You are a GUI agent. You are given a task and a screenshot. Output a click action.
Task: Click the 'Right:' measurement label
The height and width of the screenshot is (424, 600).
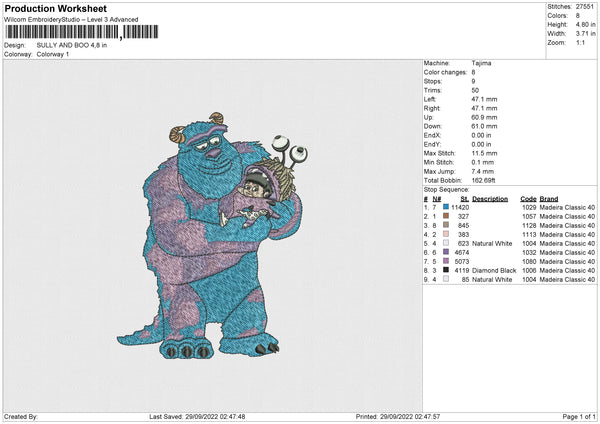pyautogui.click(x=432, y=108)
